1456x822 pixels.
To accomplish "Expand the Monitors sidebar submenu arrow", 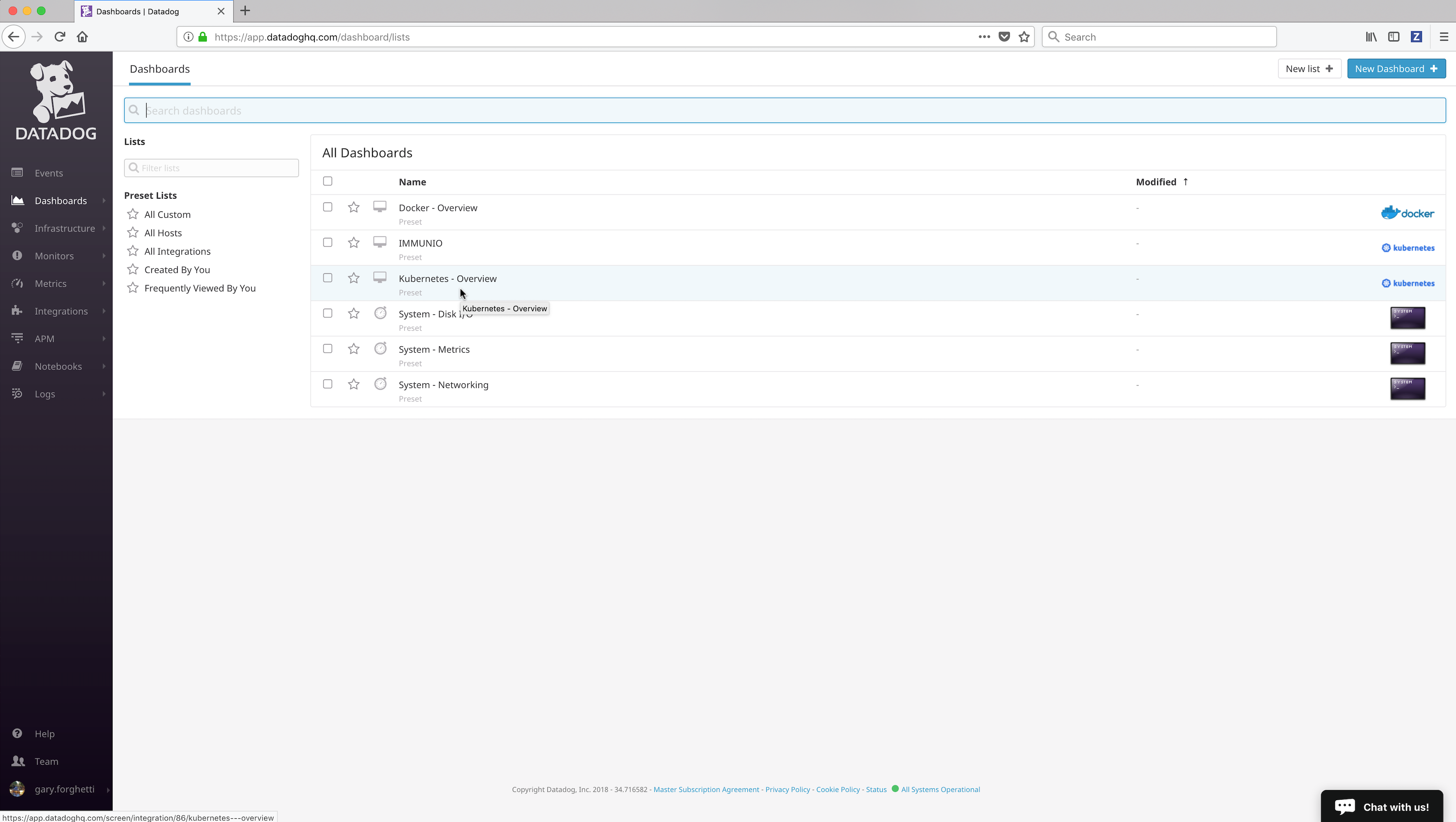I will coord(104,256).
